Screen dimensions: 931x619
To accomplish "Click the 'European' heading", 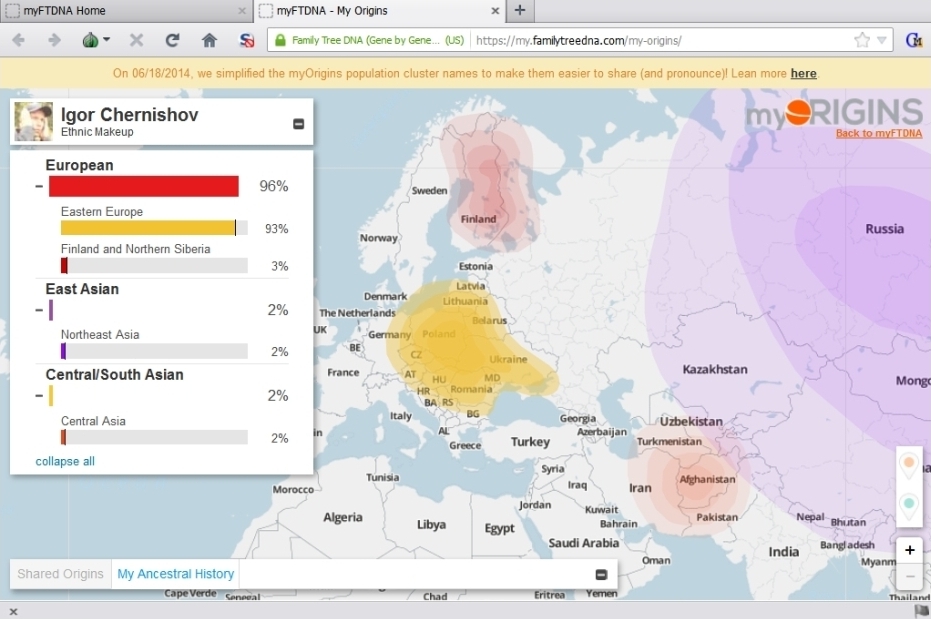I will [x=79, y=166].
